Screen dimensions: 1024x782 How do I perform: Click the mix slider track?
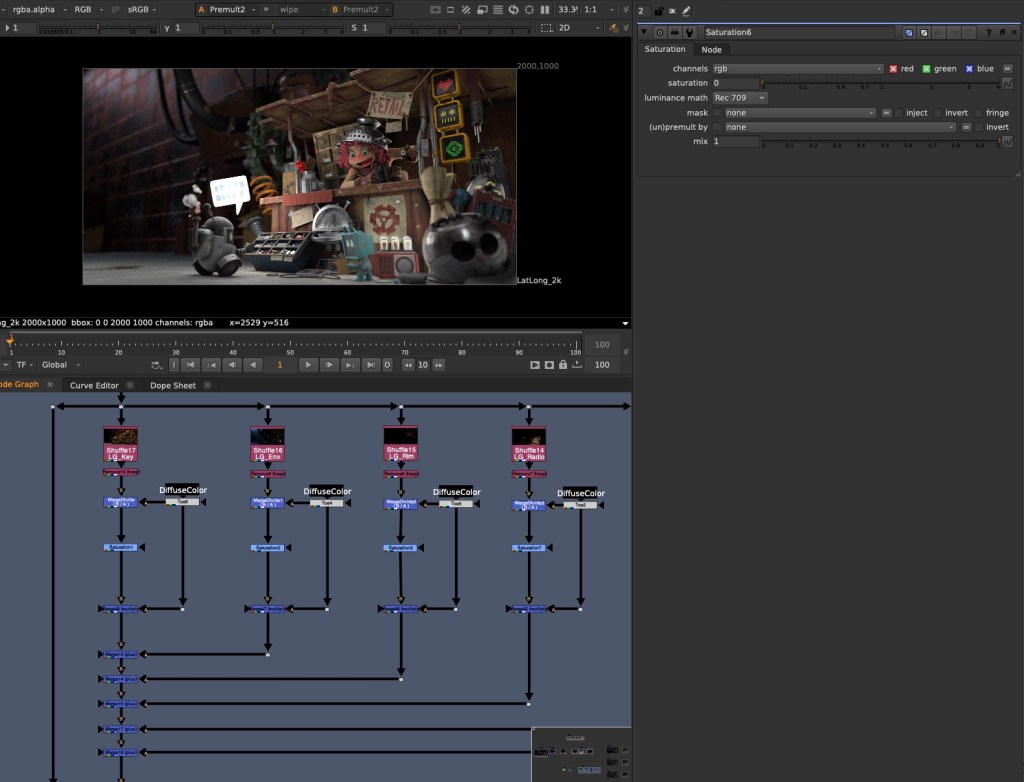pyautogui.click(x=880, y=142)
